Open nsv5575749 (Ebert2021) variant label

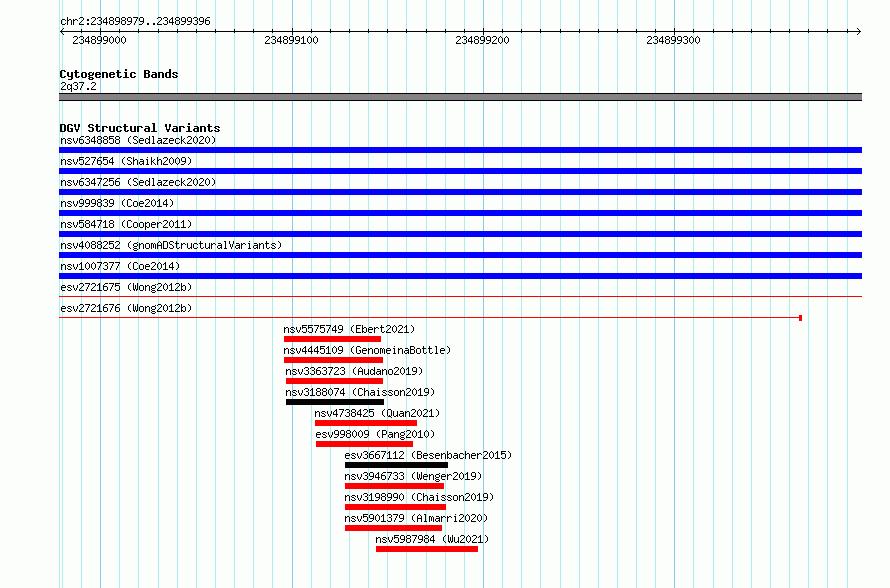pos(349,329)
